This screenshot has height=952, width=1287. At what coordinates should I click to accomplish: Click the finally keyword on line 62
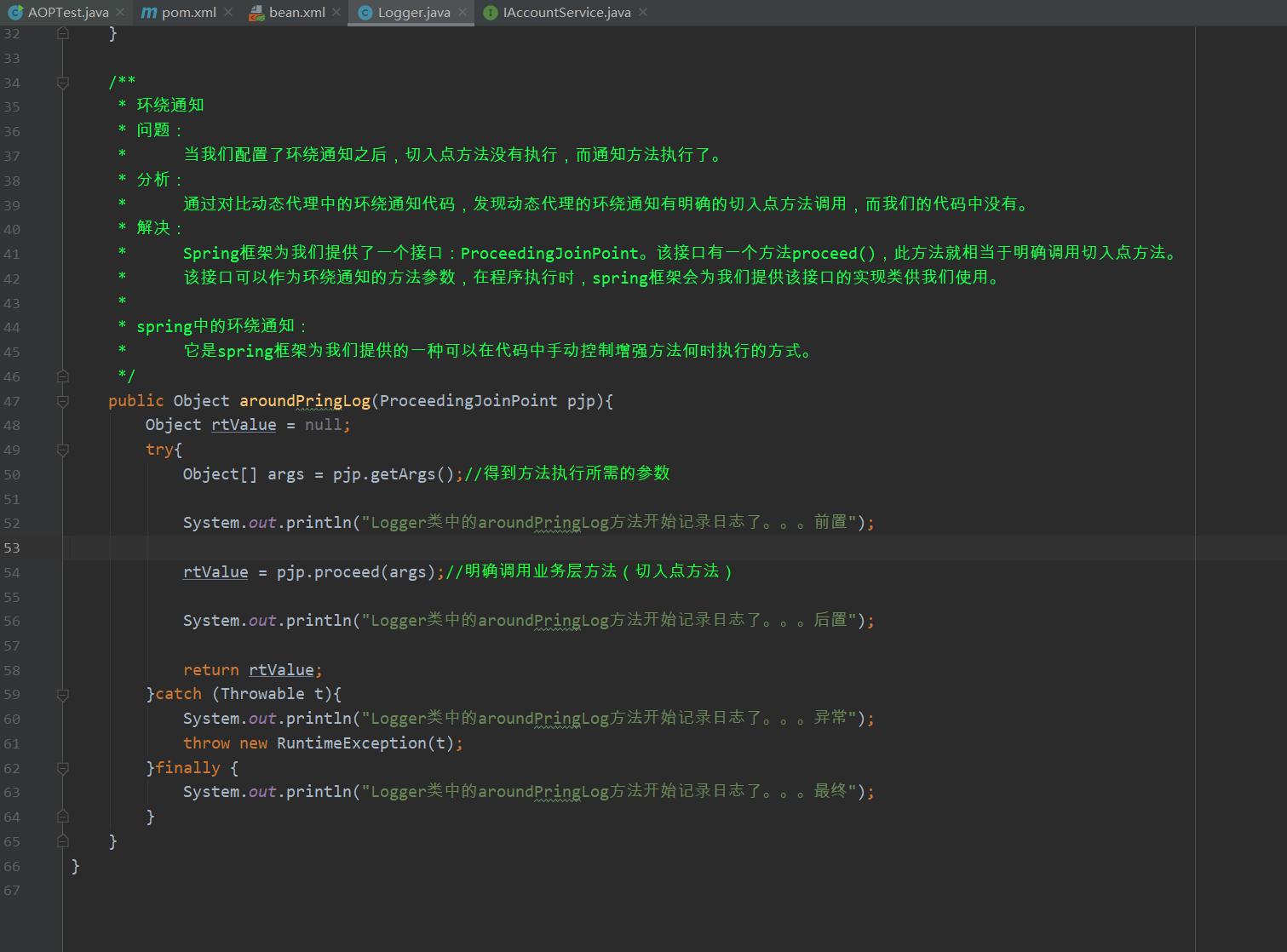click(x=187, y=768)
